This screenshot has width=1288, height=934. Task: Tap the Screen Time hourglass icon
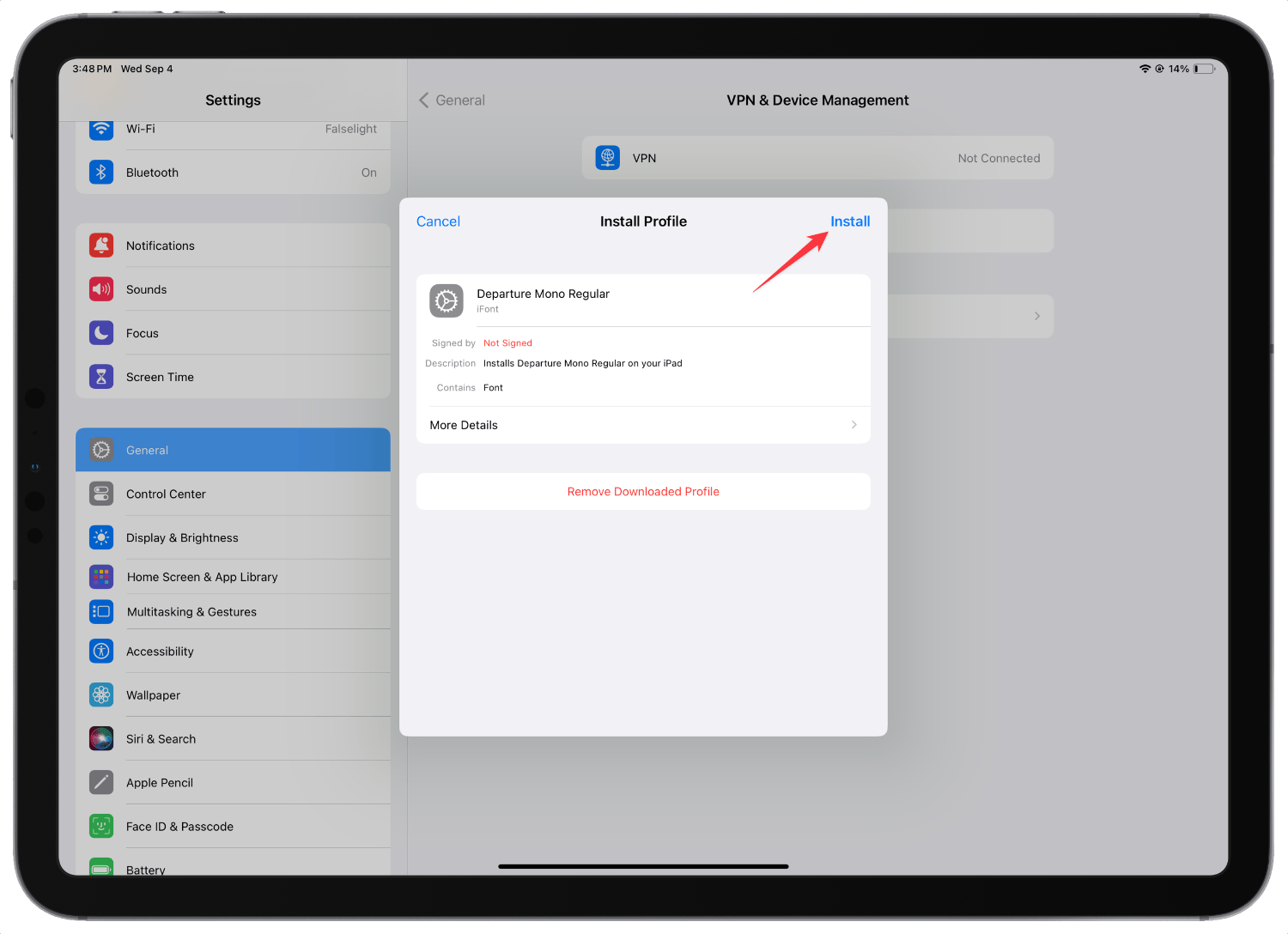[x=101, y=377]
